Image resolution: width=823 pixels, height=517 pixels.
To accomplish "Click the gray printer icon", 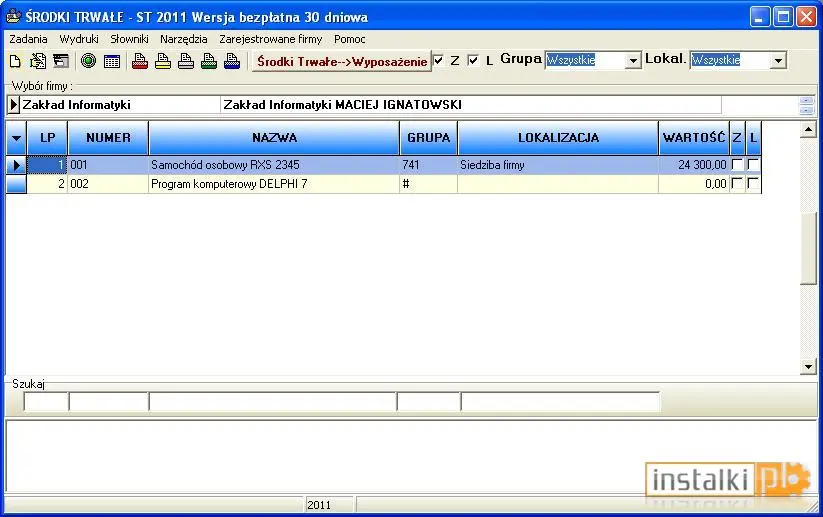I will 186,61.
